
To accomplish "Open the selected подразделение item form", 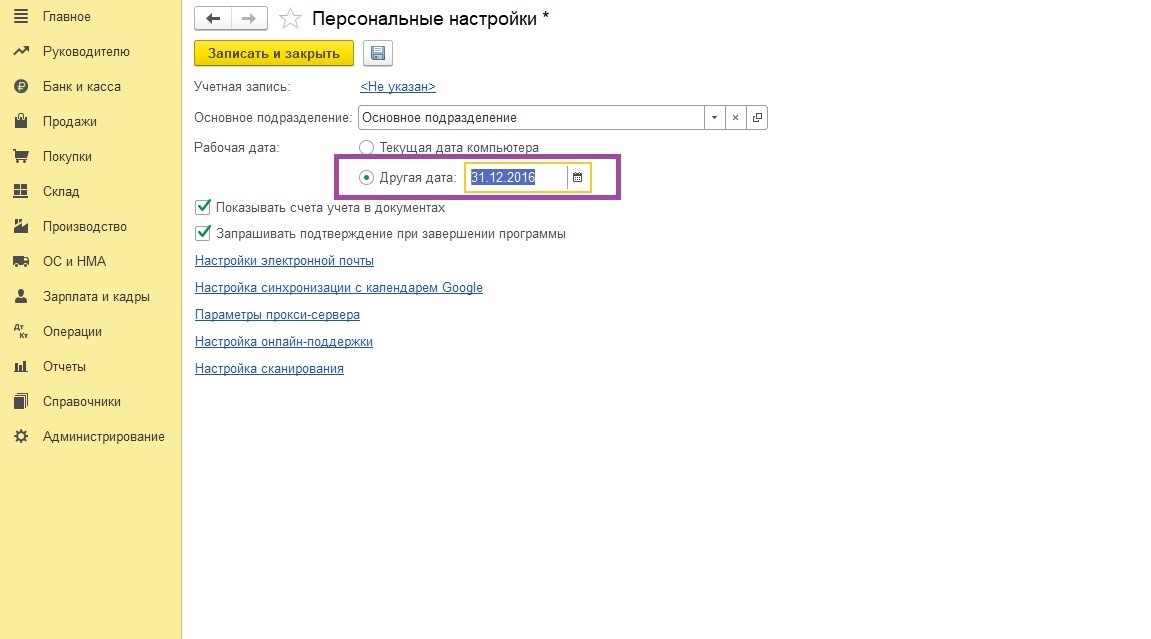I will pos(757,118).
